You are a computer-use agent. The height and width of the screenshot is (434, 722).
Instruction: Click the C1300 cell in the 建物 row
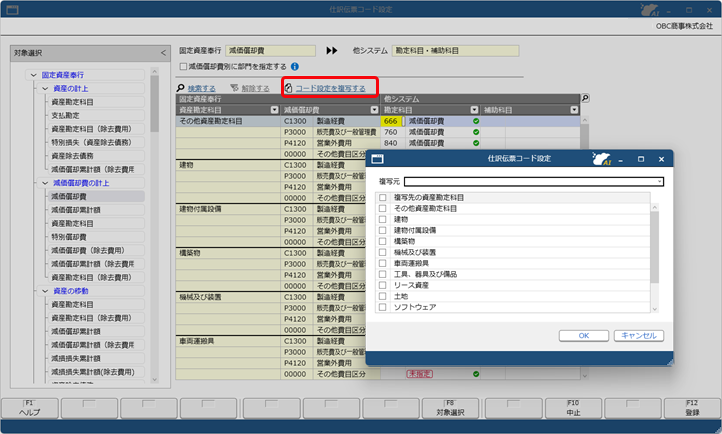295,165
